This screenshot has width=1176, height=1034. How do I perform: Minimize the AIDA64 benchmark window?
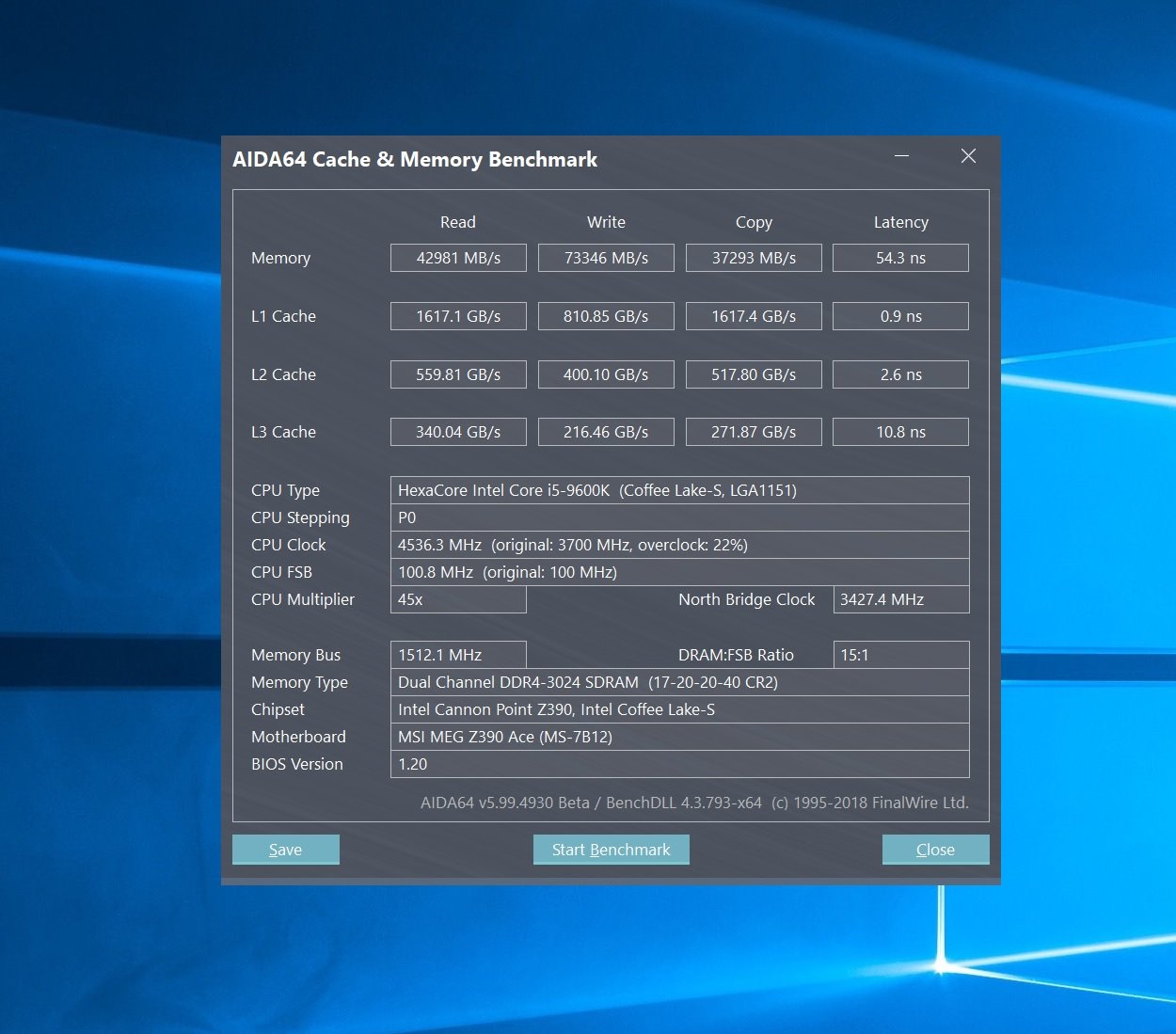click(901, 156)
